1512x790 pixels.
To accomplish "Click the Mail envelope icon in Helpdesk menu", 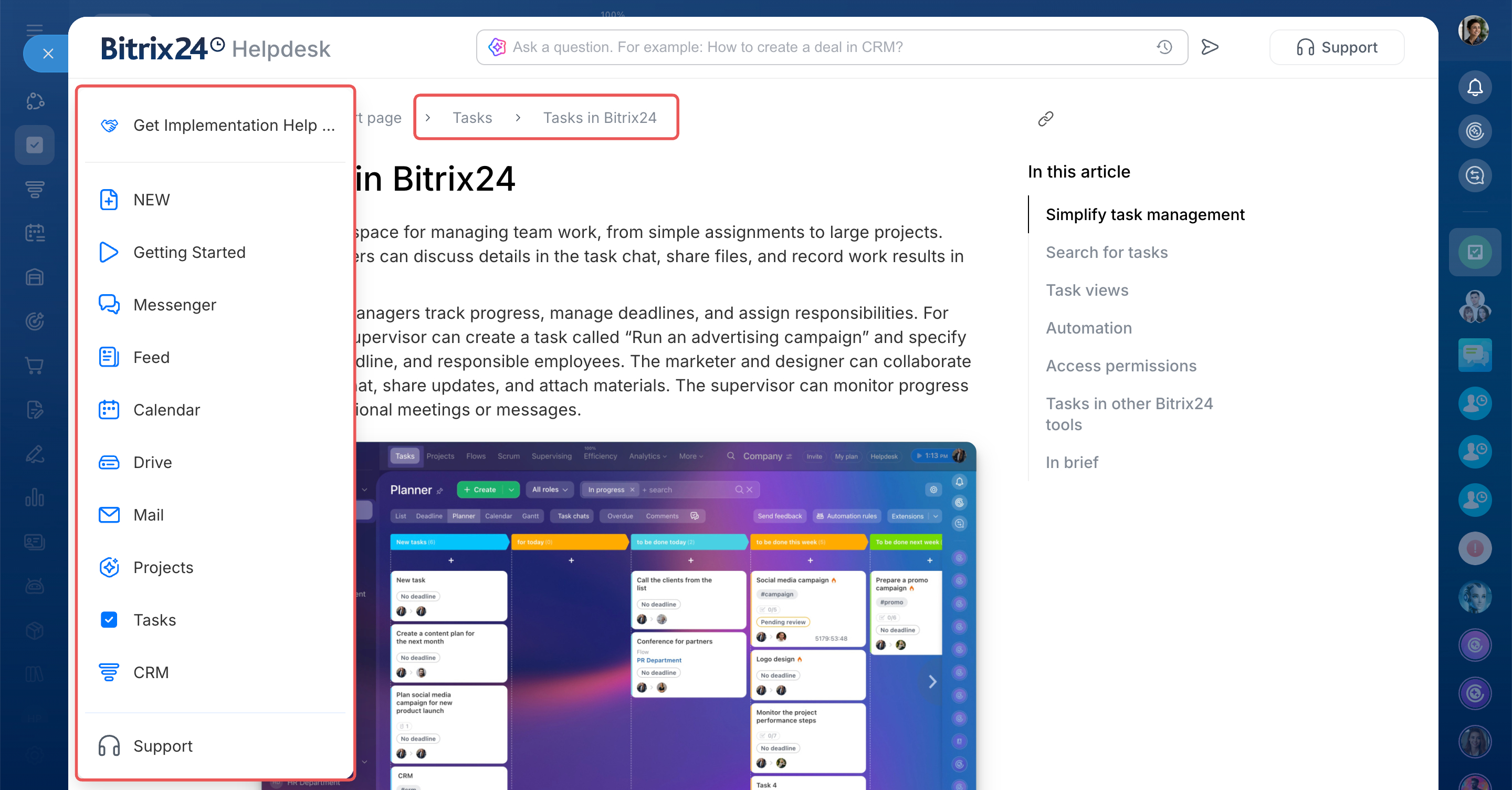I will 109,515.
